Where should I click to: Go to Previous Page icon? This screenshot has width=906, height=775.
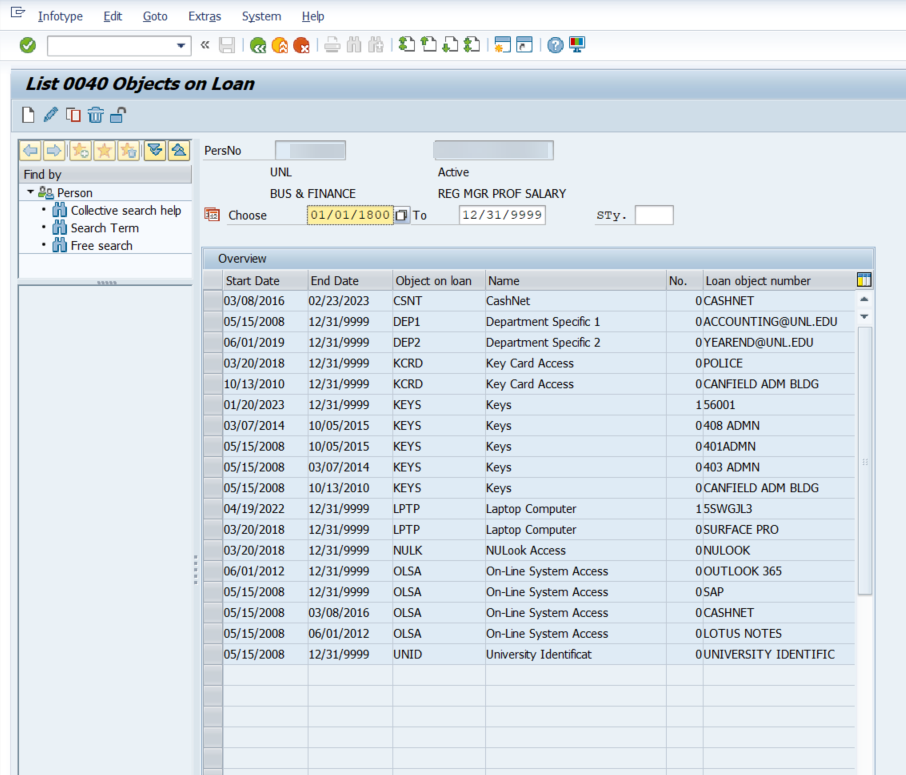coord(429,45)
